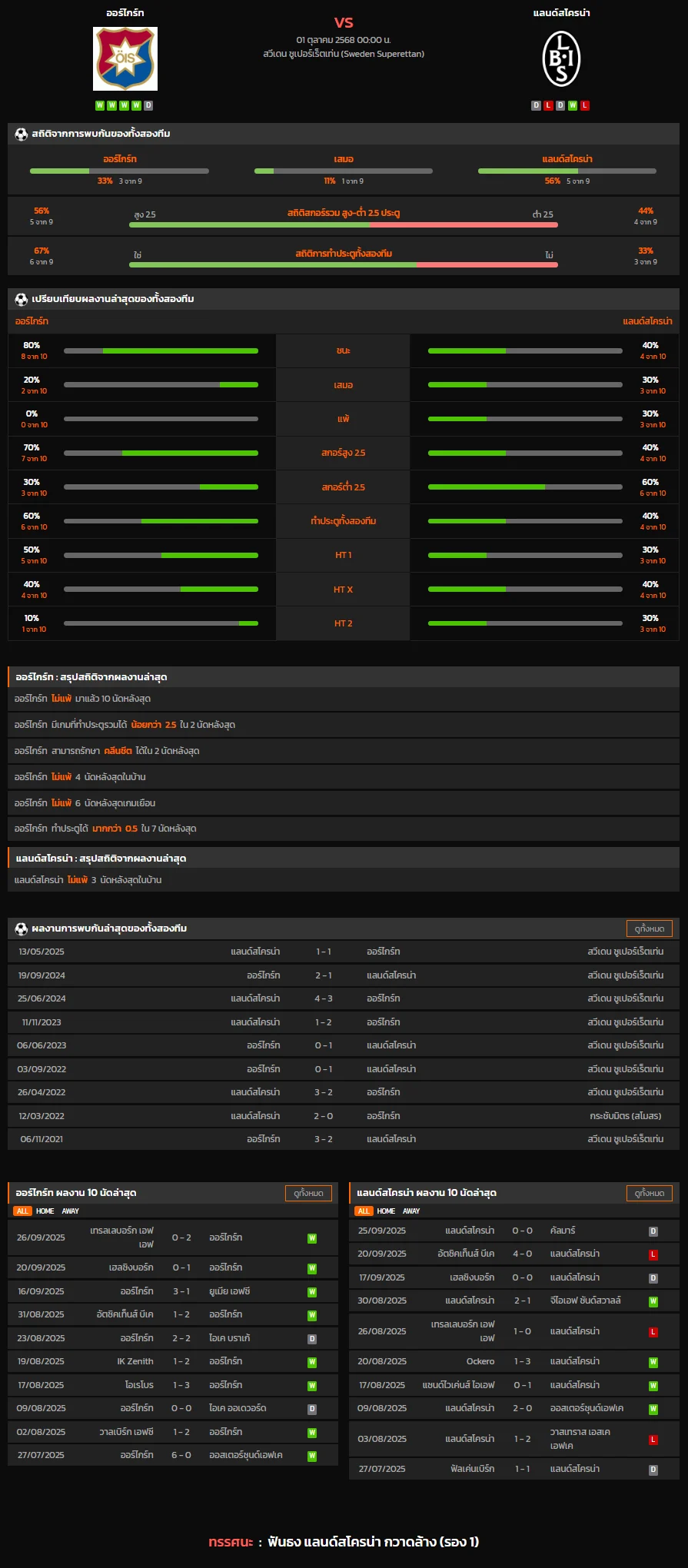Select the AWAY tab under ออร์ไกร์ท results

pyautogui.click(x=71, y=1211)
